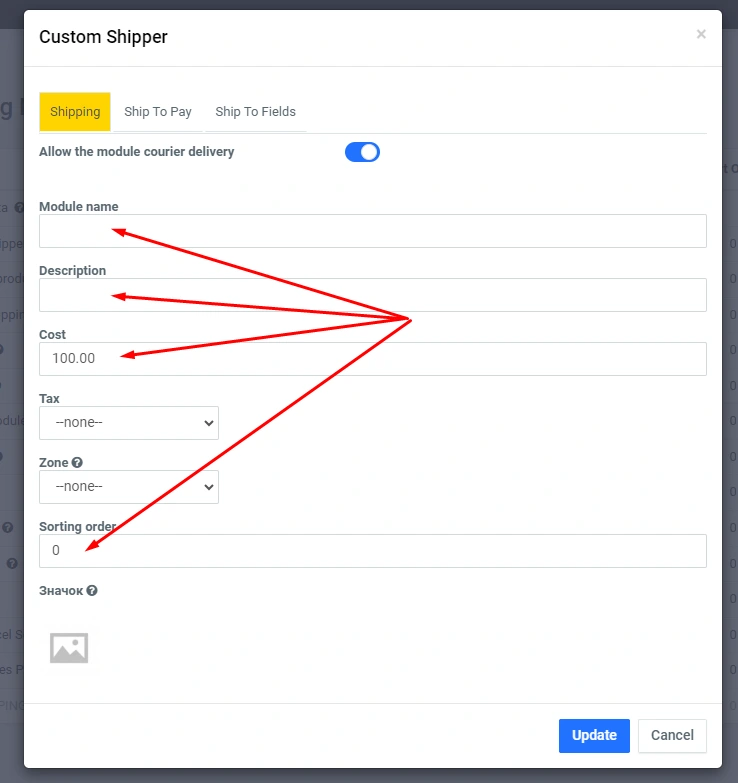Open the Ship To Pay tab
Screen dimensions: 738x783
coord(158,112)
